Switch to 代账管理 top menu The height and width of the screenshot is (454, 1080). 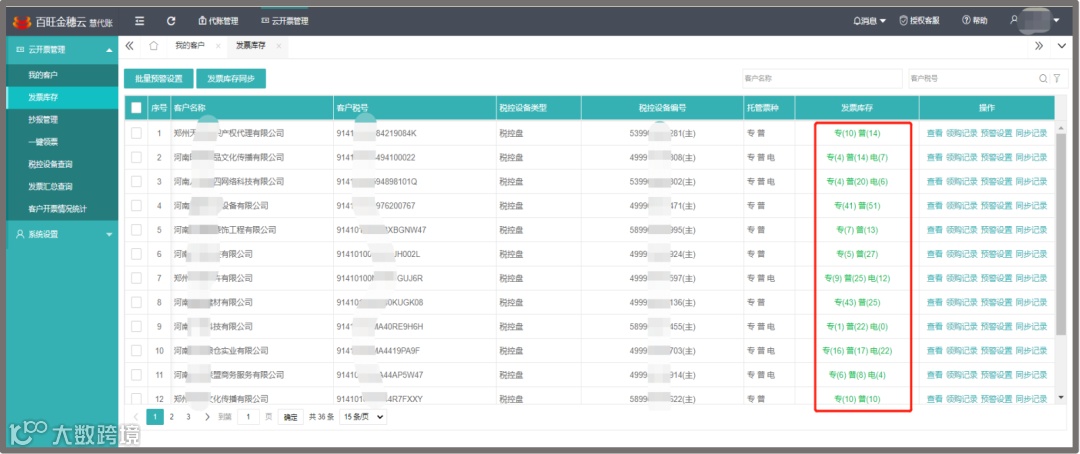point(218,21)
